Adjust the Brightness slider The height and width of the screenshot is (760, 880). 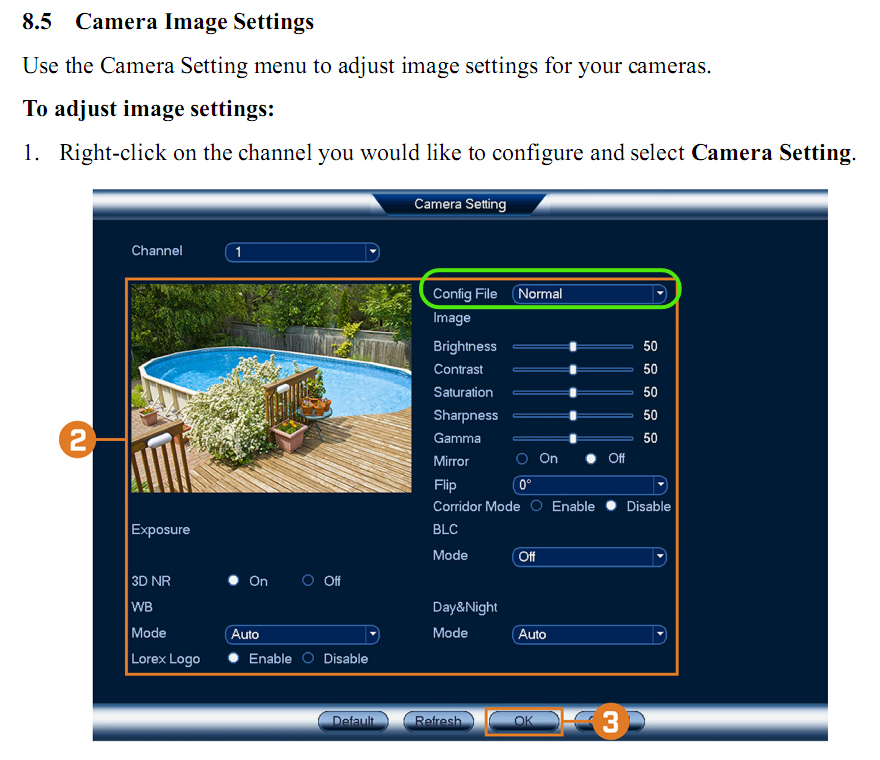click(x=573, y=347)
